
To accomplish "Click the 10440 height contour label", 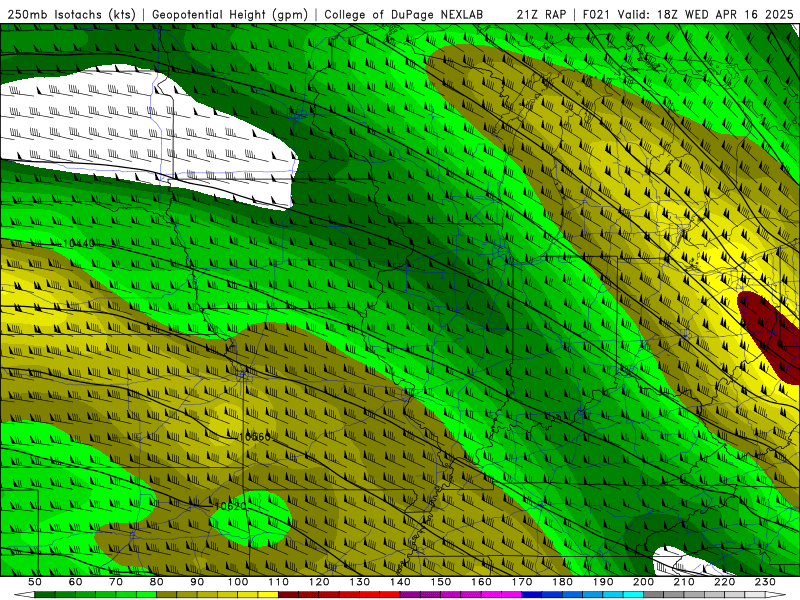I will [79, 244].
